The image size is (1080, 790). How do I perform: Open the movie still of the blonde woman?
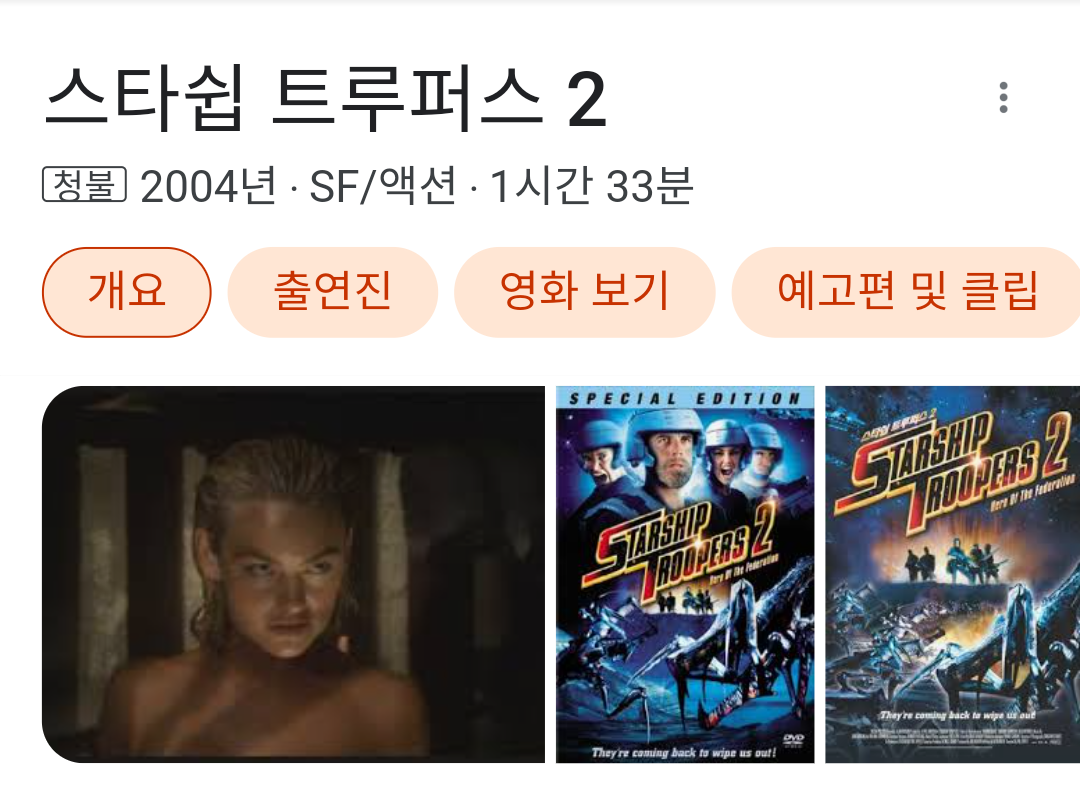(x=293, y=574)
